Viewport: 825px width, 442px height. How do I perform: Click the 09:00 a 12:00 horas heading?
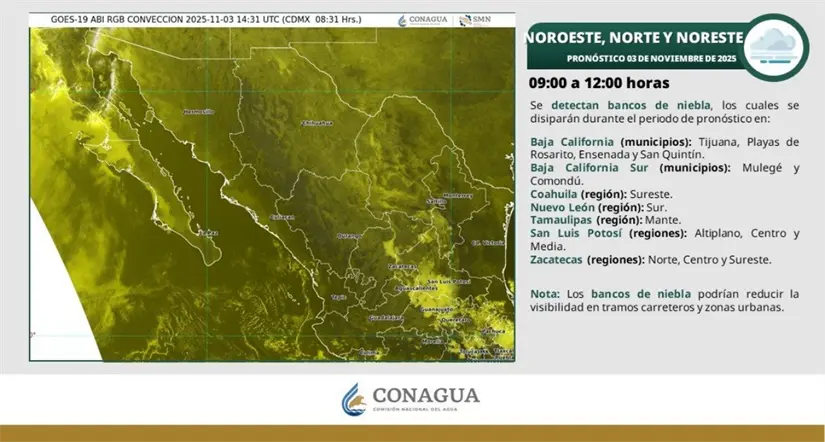599,83
